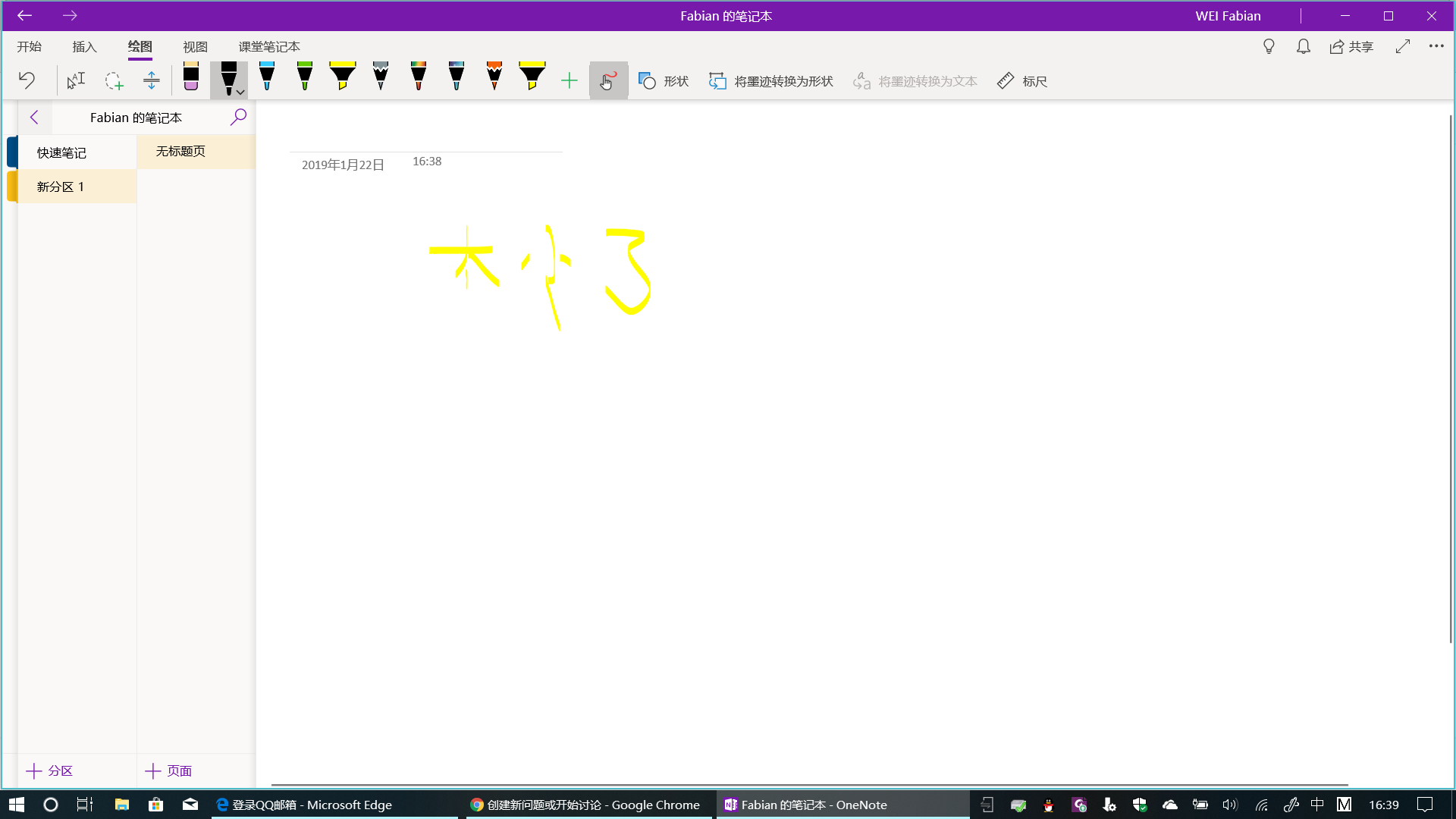Open the 形状 shapes menu
Image resolution: width=1456 pixels, height=819 pixels.
tap(664, 80)
